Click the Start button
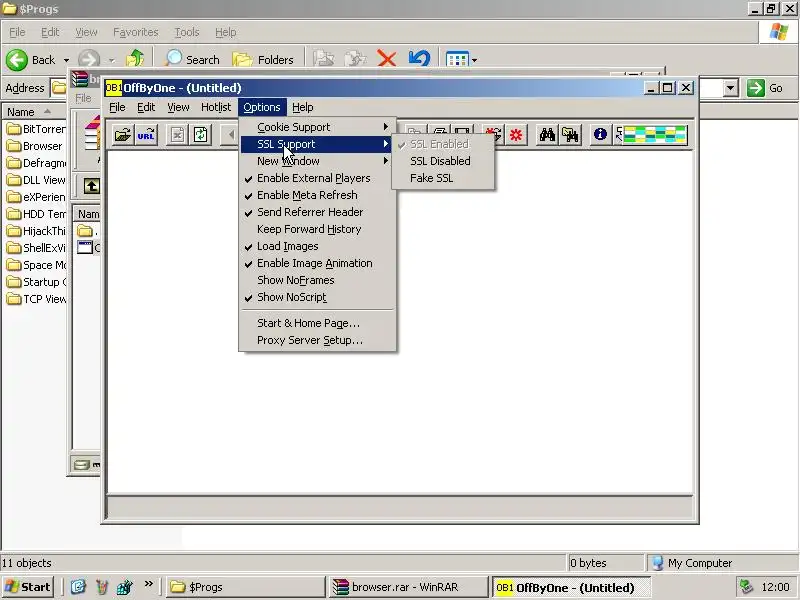 [x=29, y=587]
